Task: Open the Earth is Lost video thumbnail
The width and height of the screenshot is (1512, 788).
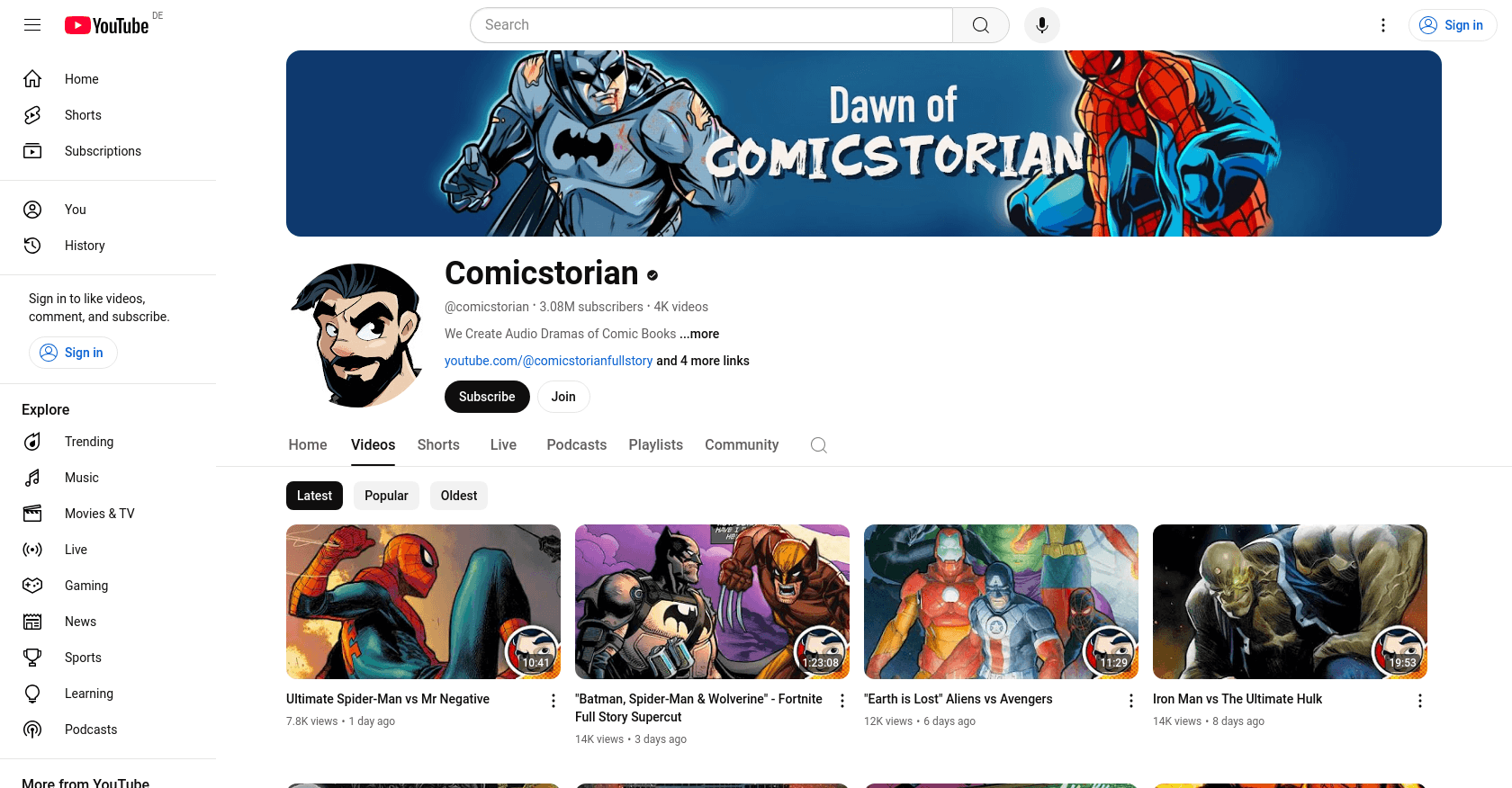Action: click(x=1001, y=602)
